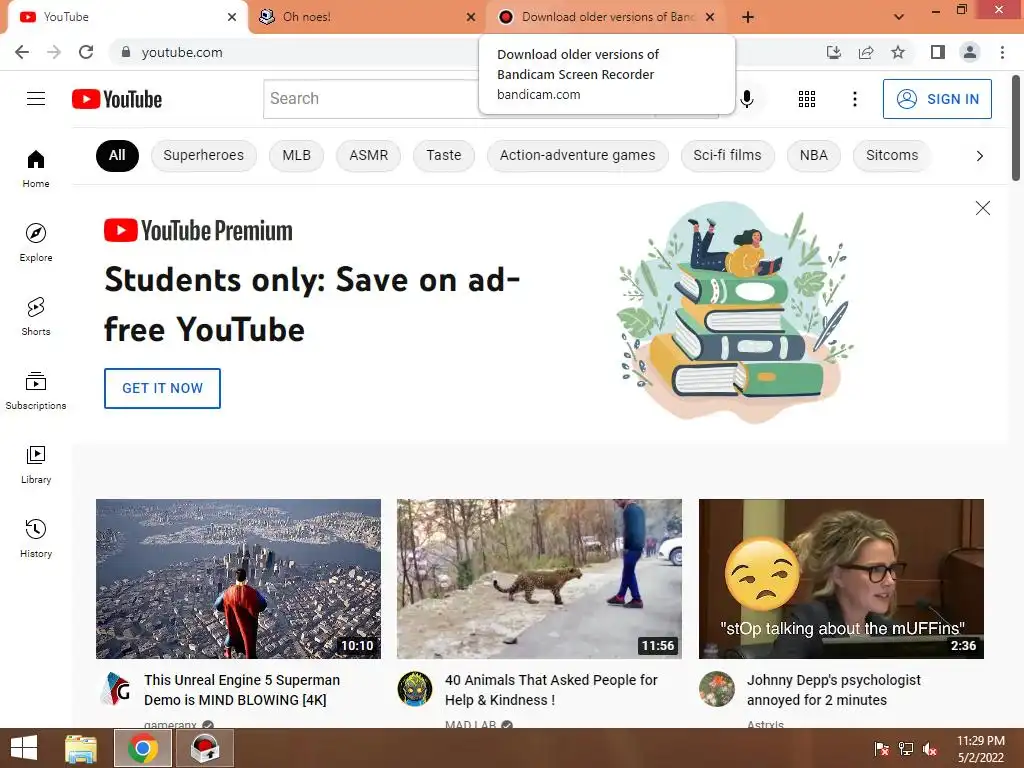This screenshot has width=1024, height=768.
Task: Open Action Center flag in tray
Action: pyautogui.click(x=882, y=748)
